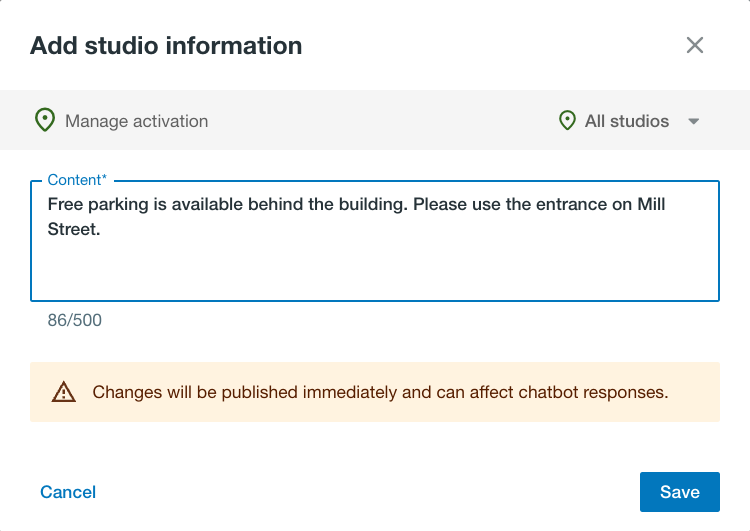Click the location pin beside All studios
750x531 pixels.
[567, 120]
